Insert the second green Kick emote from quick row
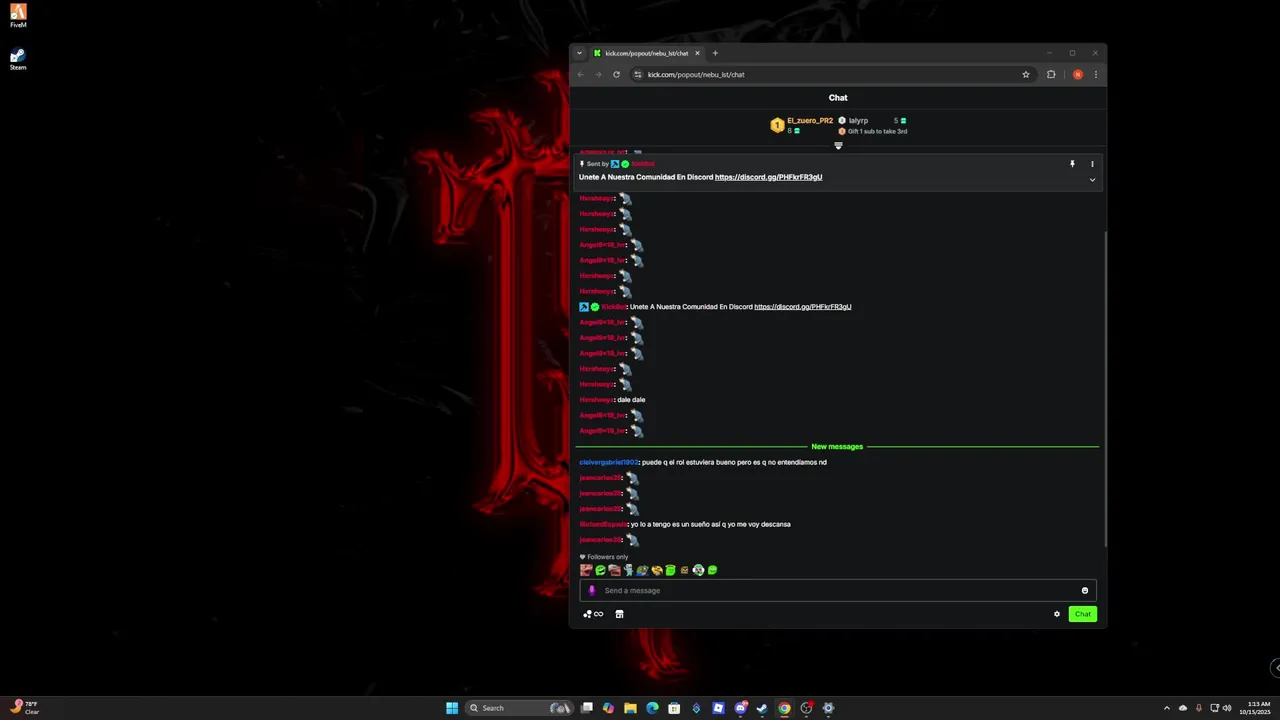Screen dimensions: 1280x720 600,570
